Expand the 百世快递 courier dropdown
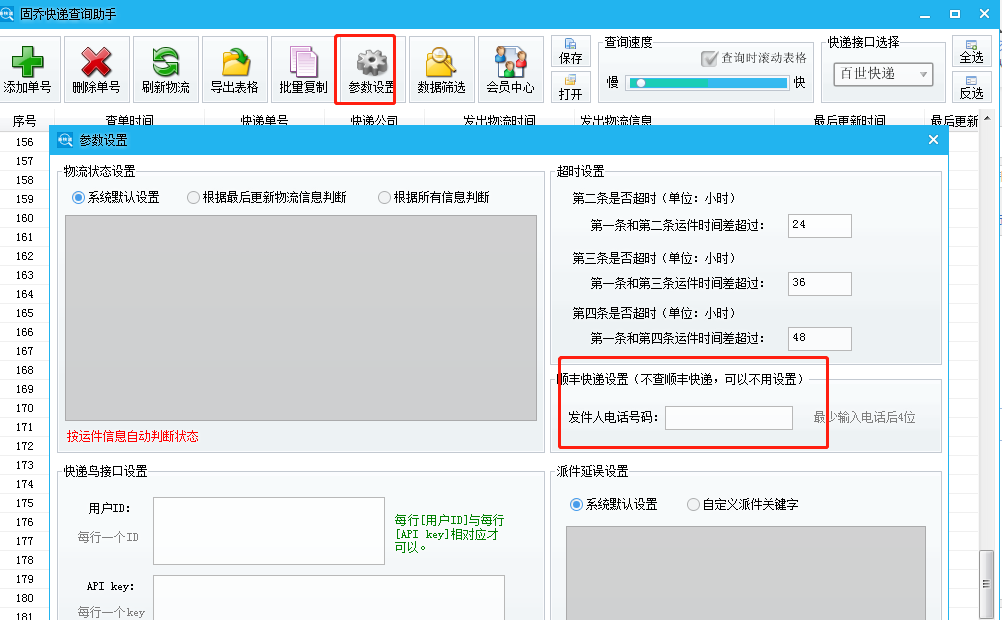This screenshot has width=1002, height=620. click(x=923, y=74)
